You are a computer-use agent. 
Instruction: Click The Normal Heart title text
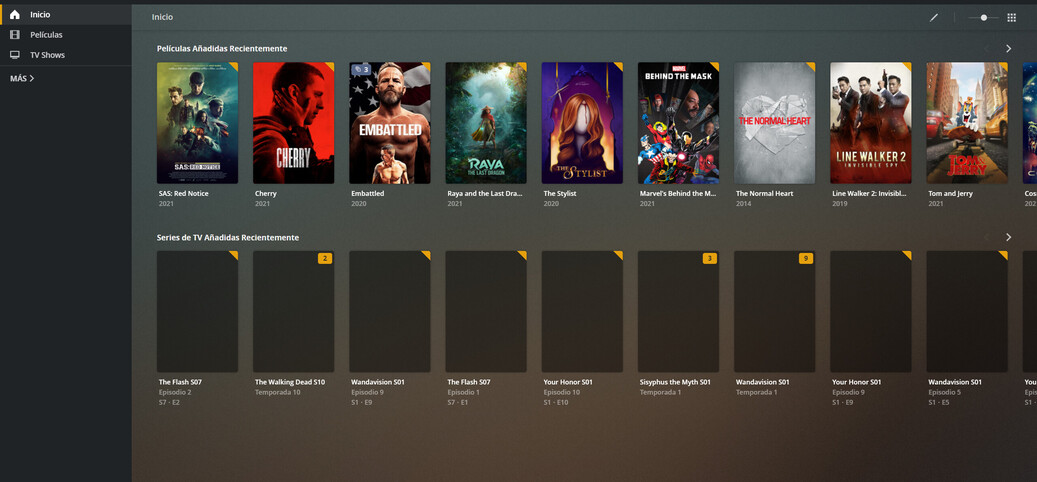pyautogui.click(x=765, y=194)
